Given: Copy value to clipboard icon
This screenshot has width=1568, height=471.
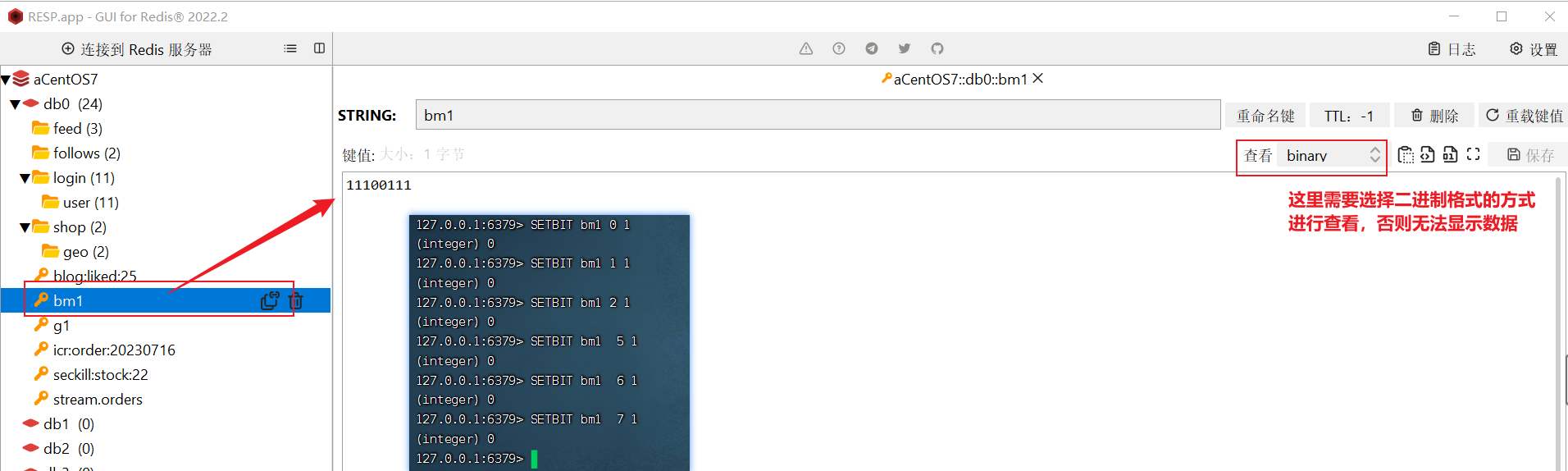Looking at the screenshot, I should click(x=1406, y=154).
